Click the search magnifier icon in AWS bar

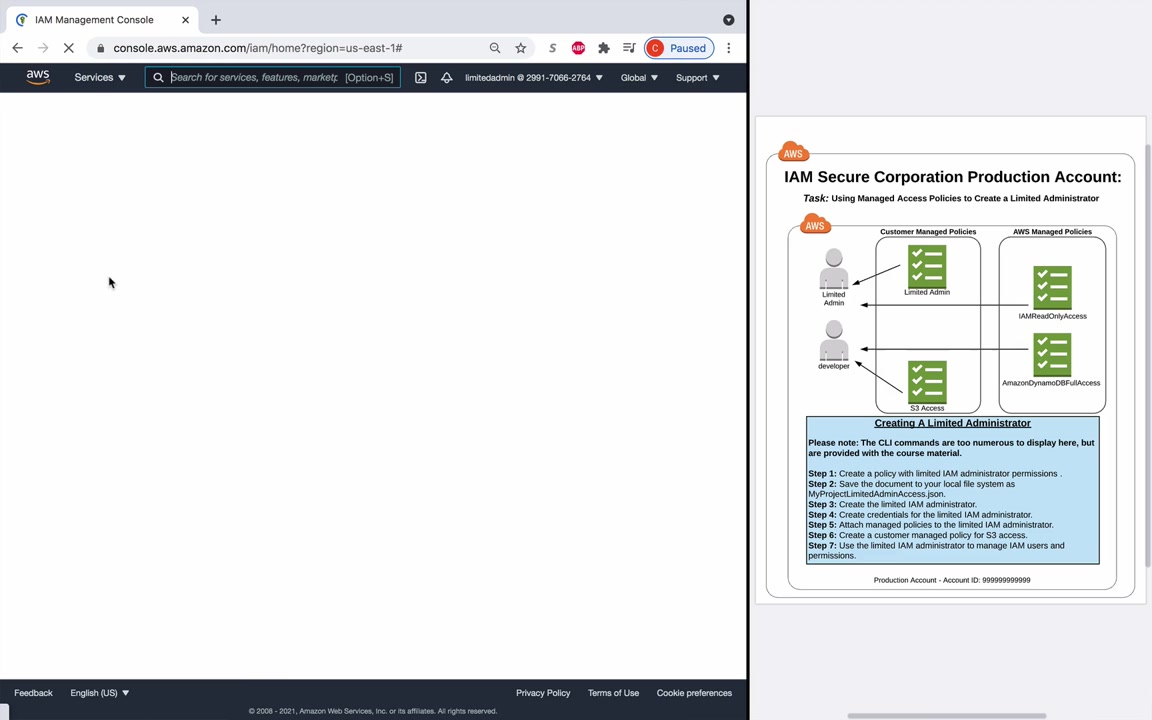tap(158, 77)
